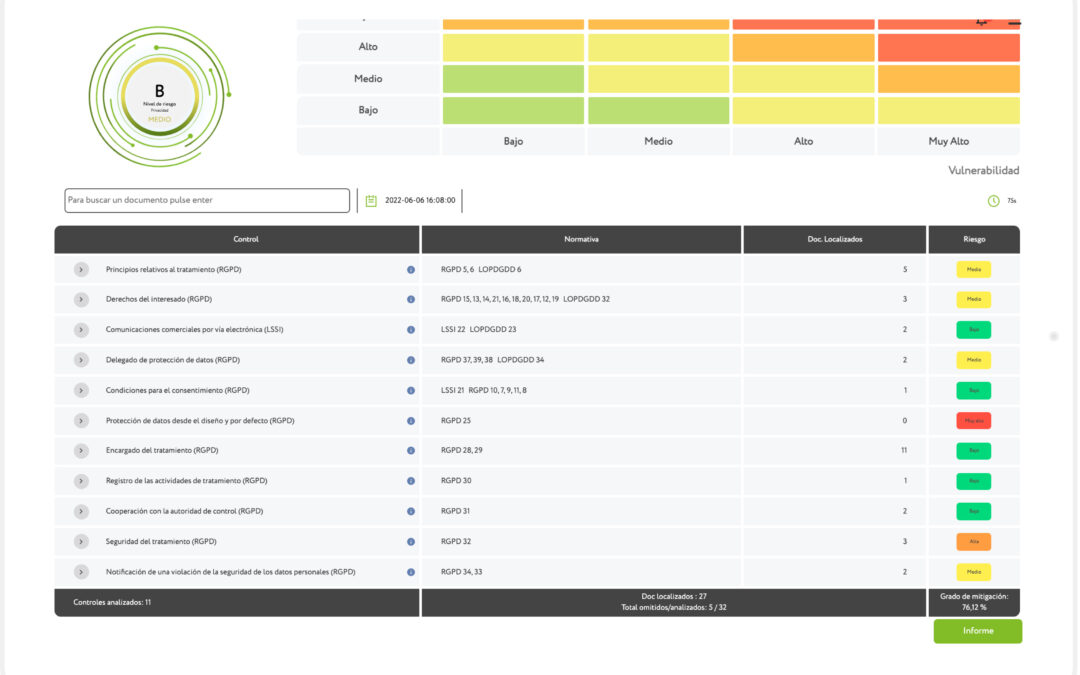The image size is (1080, 675).
Task: Expand Notificación de una violación row
Action: click(81, 572)
